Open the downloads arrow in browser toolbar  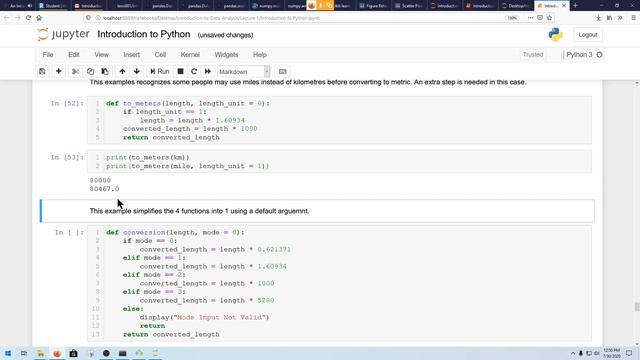[598, 18]
